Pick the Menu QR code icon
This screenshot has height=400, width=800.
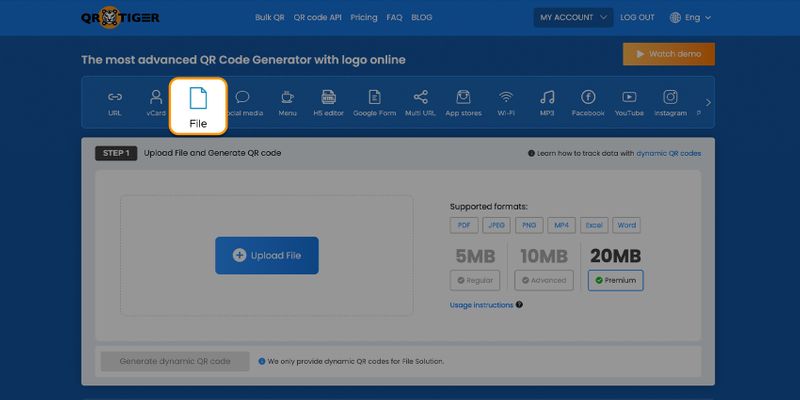click(287, 102)
